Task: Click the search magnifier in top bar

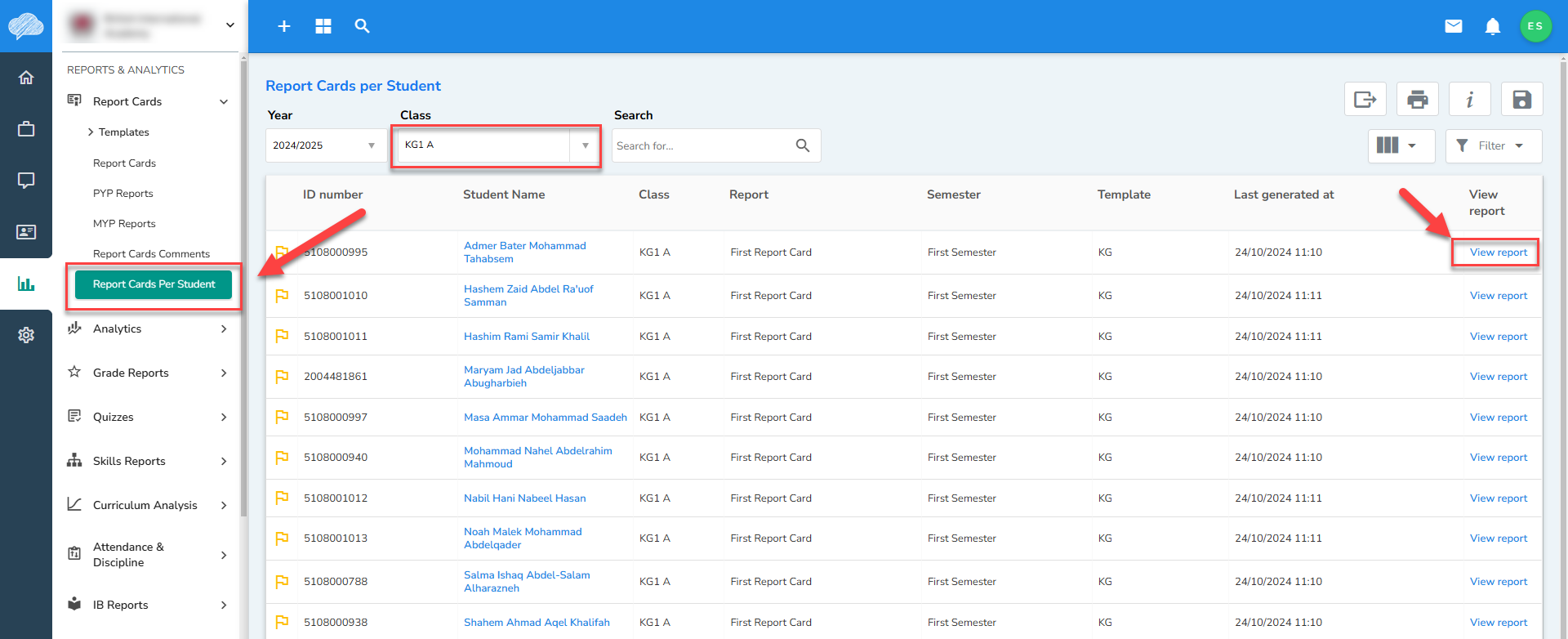Action: click(363, 26)
